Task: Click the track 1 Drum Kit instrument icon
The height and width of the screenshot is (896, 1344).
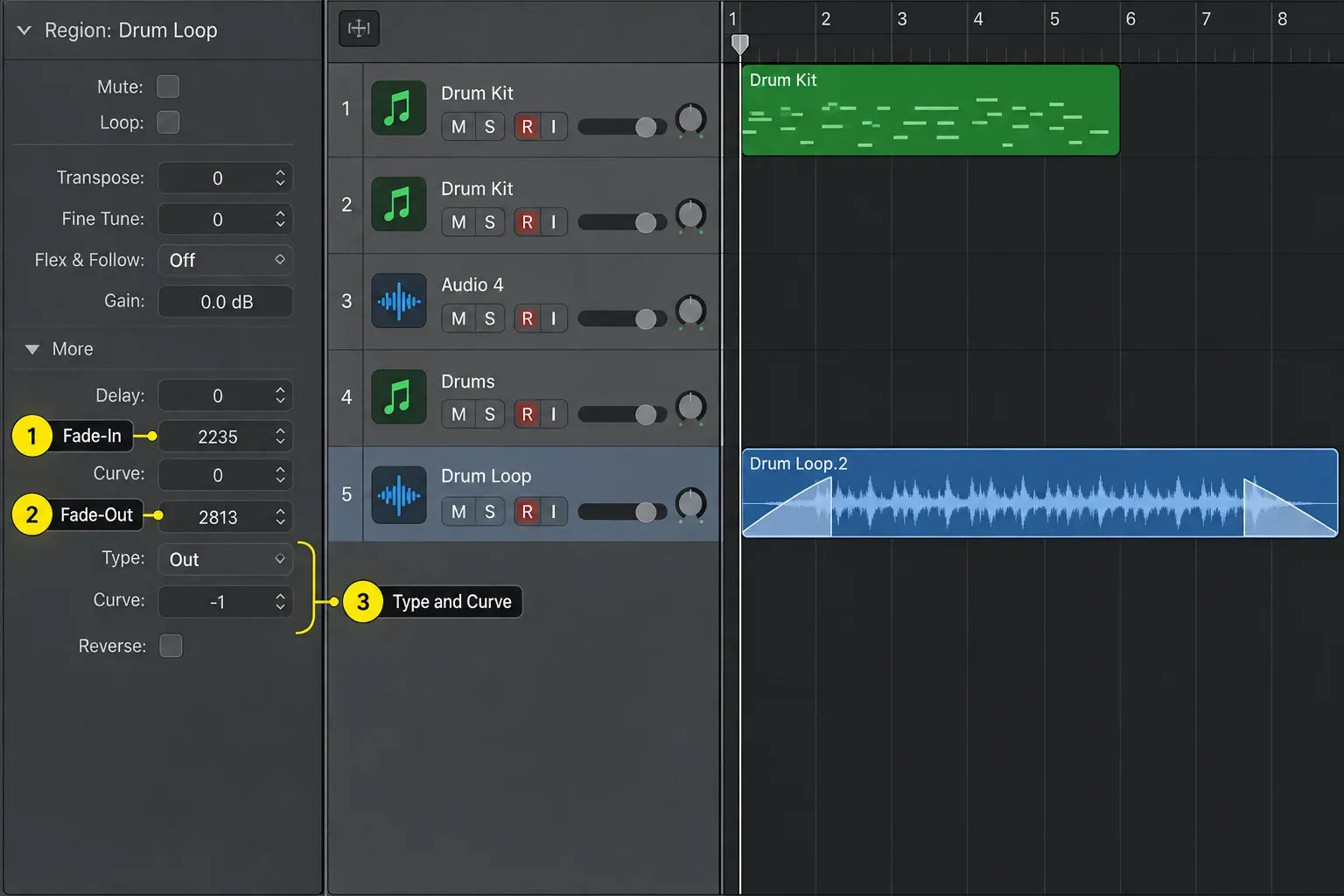Action: point(399,108)
